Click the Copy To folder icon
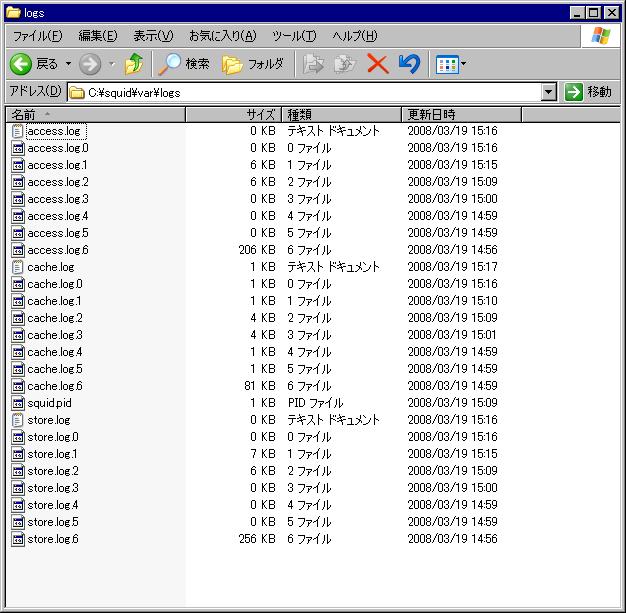This screenshot has width=626, height=613. [x=345, y=64]
